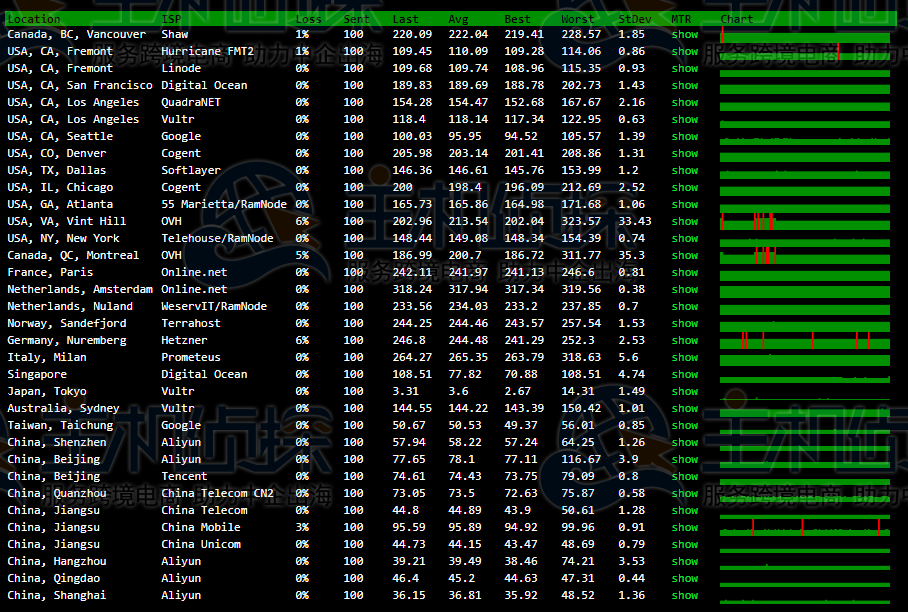Click show for Jiangsu China Mobile row
Image resolution: width=908 pixels, height=612 pixels.
(684, 528)
